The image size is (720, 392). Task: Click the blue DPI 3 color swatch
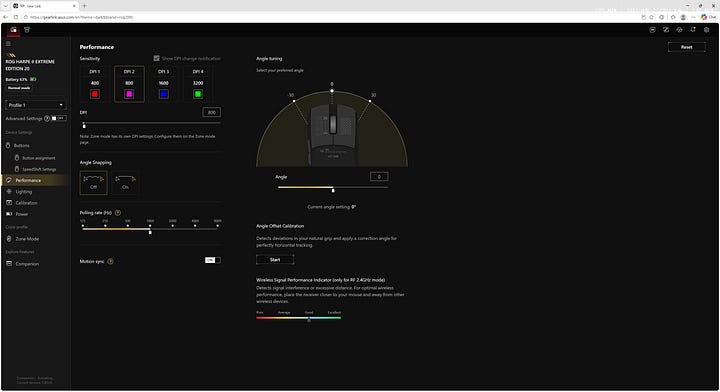tap(163, 94)
